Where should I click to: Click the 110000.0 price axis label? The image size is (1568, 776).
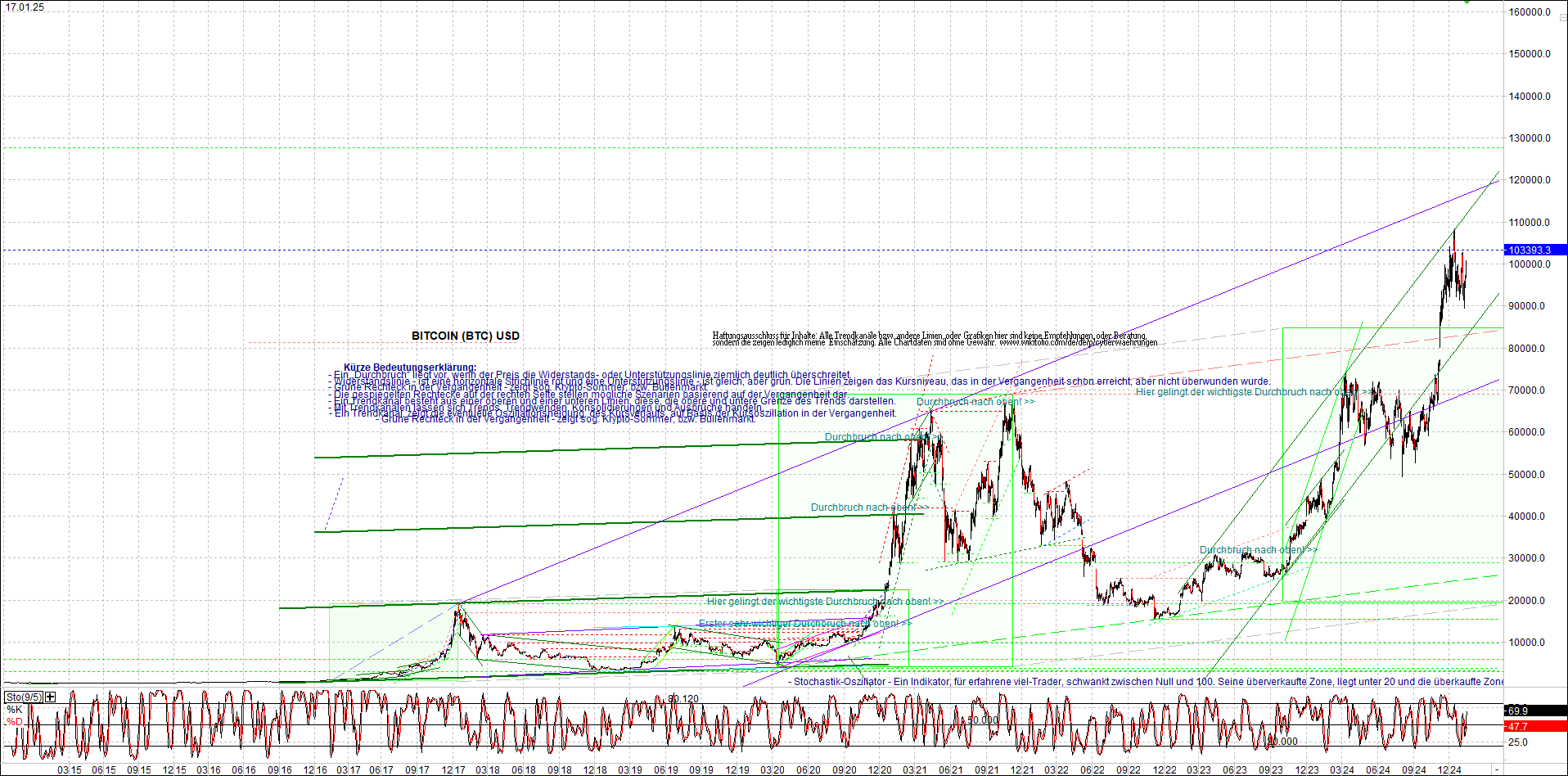(1530, 223)
